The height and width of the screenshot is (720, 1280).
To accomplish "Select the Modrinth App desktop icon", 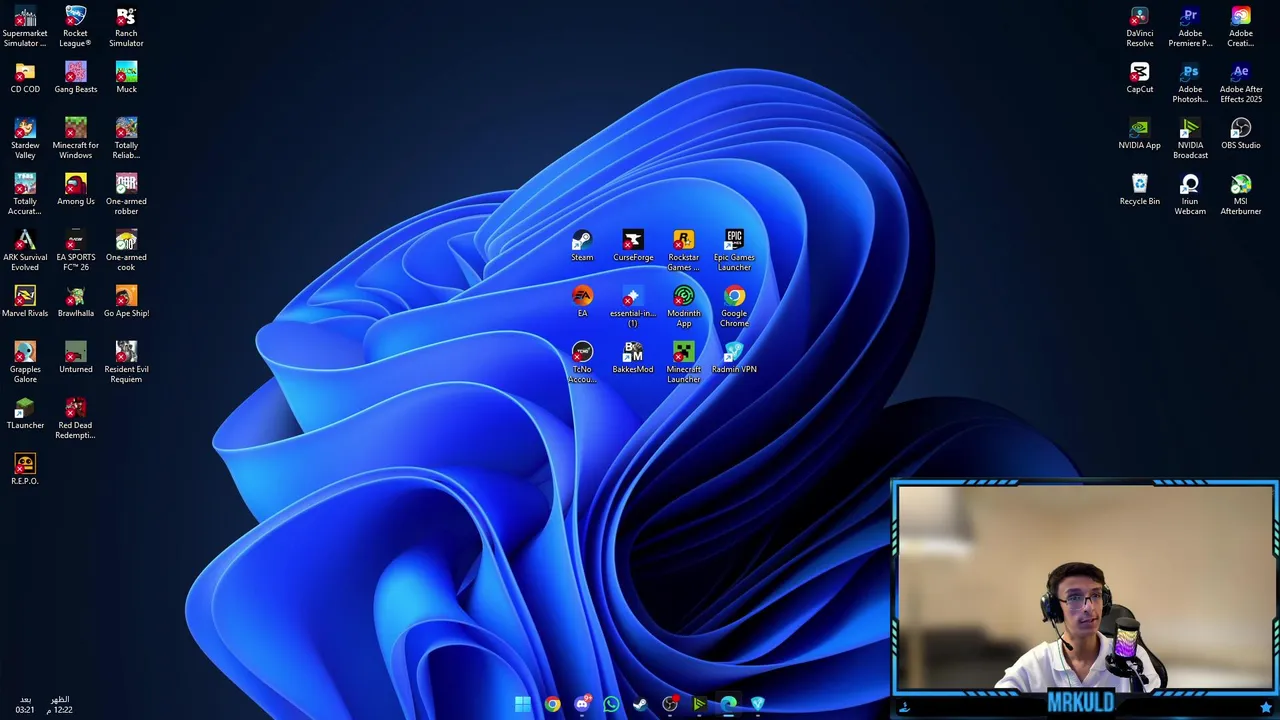I will point(684,307).
